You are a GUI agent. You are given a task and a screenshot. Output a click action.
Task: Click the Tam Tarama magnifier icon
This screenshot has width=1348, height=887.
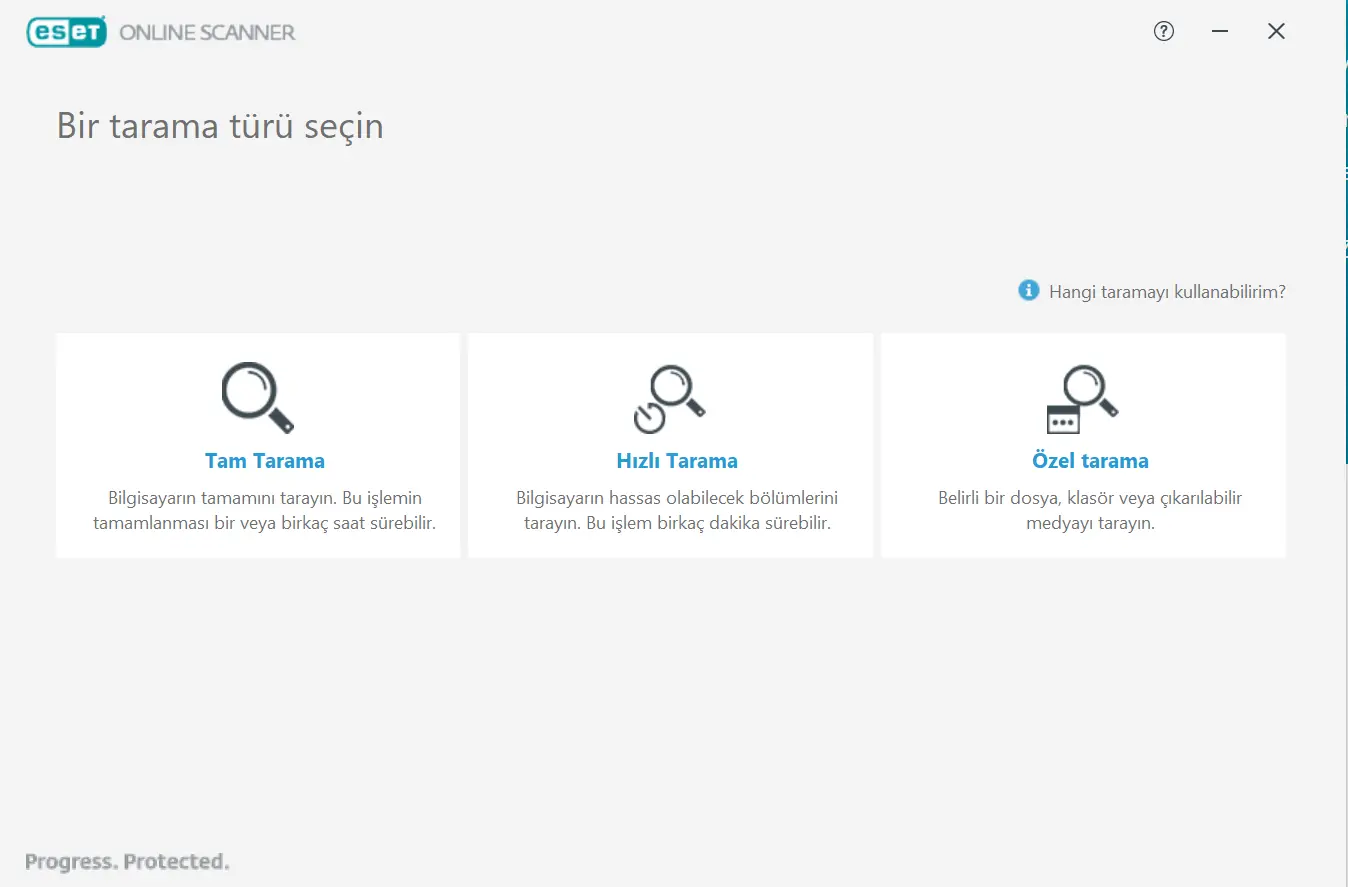[258, 398]
